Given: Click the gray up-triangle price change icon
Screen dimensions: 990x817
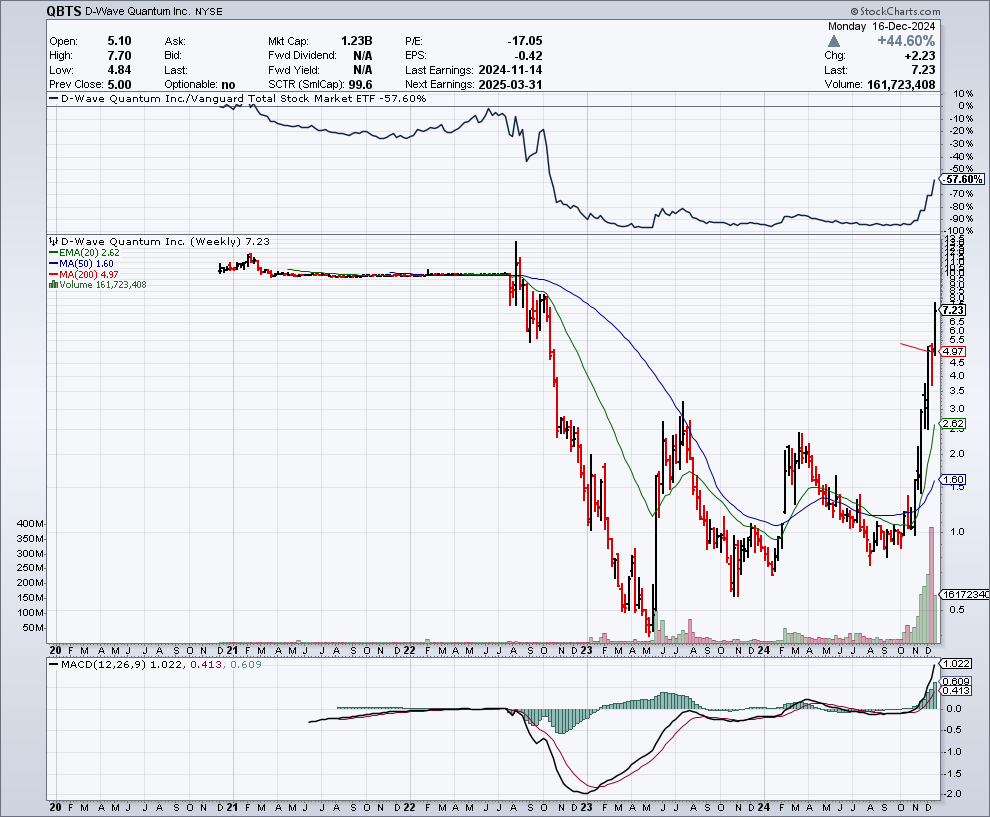Looking at the screenshot, I should [x=833, y=41].
